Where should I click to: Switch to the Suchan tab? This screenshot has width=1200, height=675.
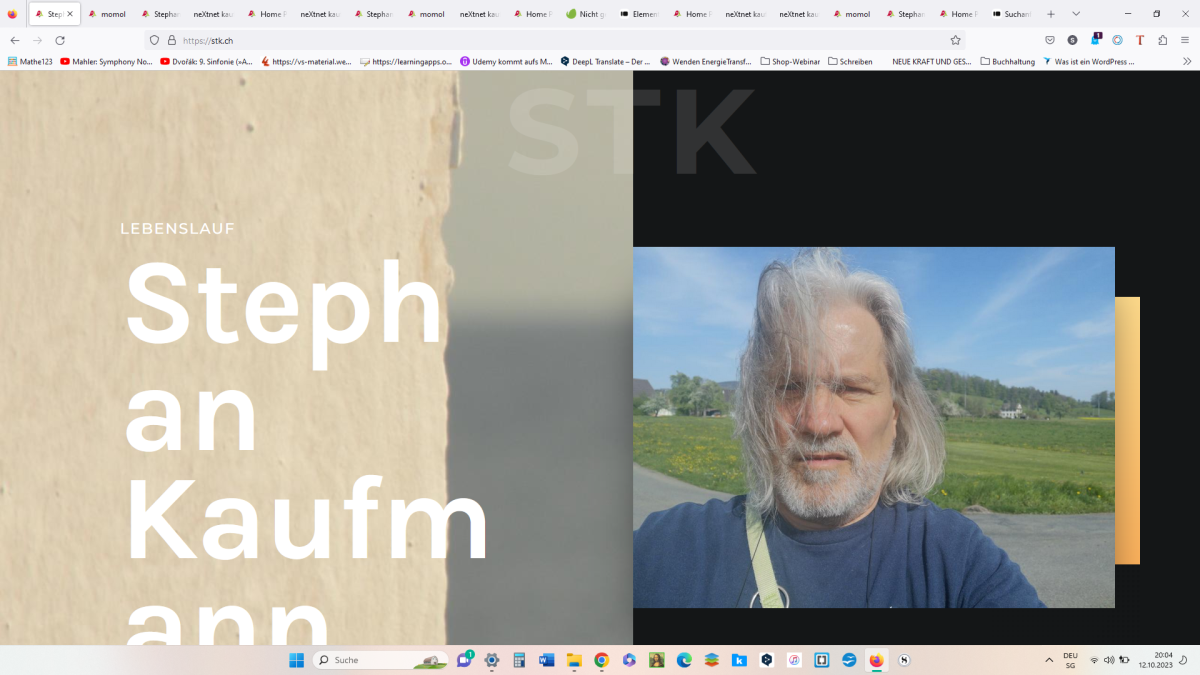[1012, 14]
